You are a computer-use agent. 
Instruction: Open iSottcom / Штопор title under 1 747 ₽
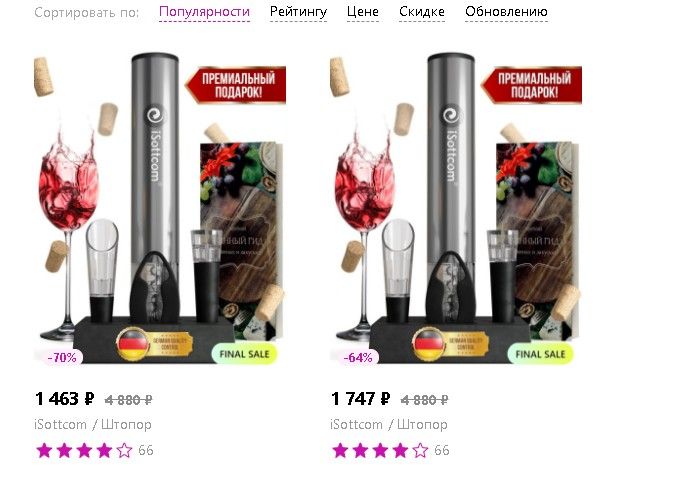(x=389, y=425)
